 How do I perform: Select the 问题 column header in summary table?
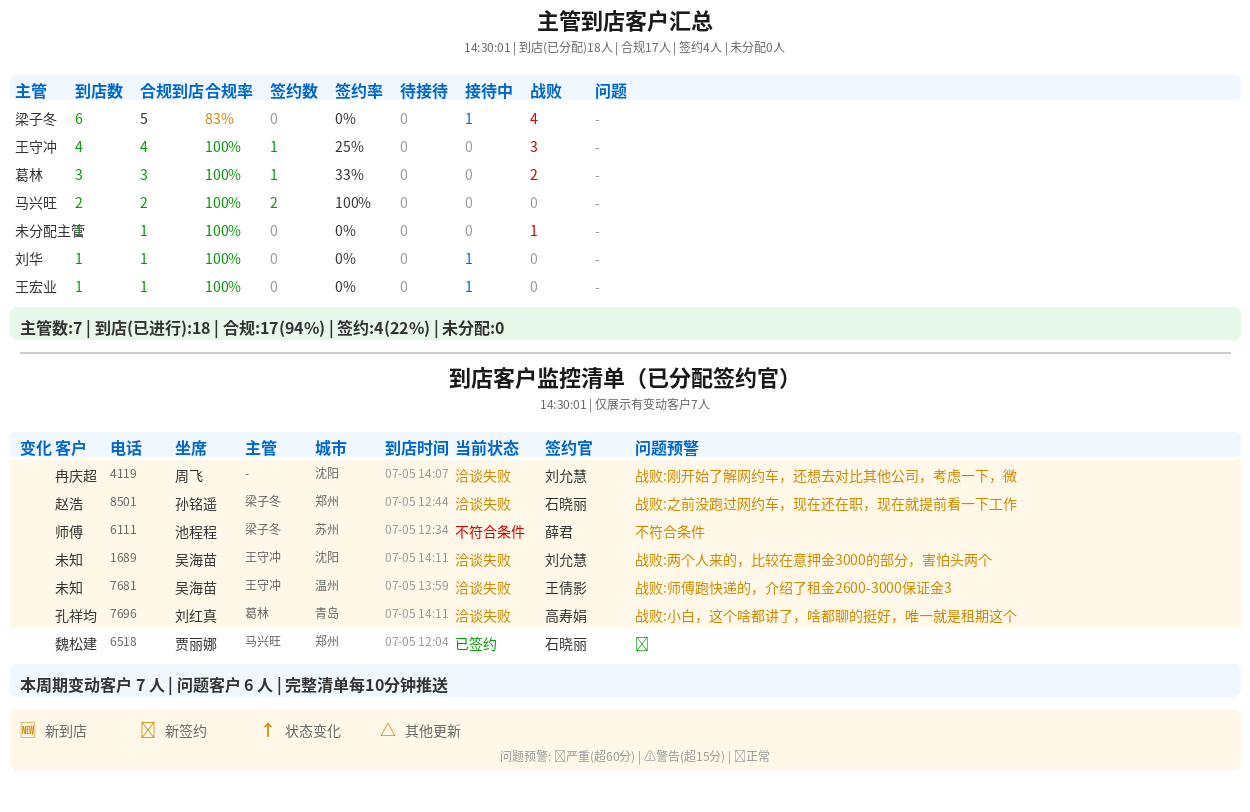click(x=611, y=91)
